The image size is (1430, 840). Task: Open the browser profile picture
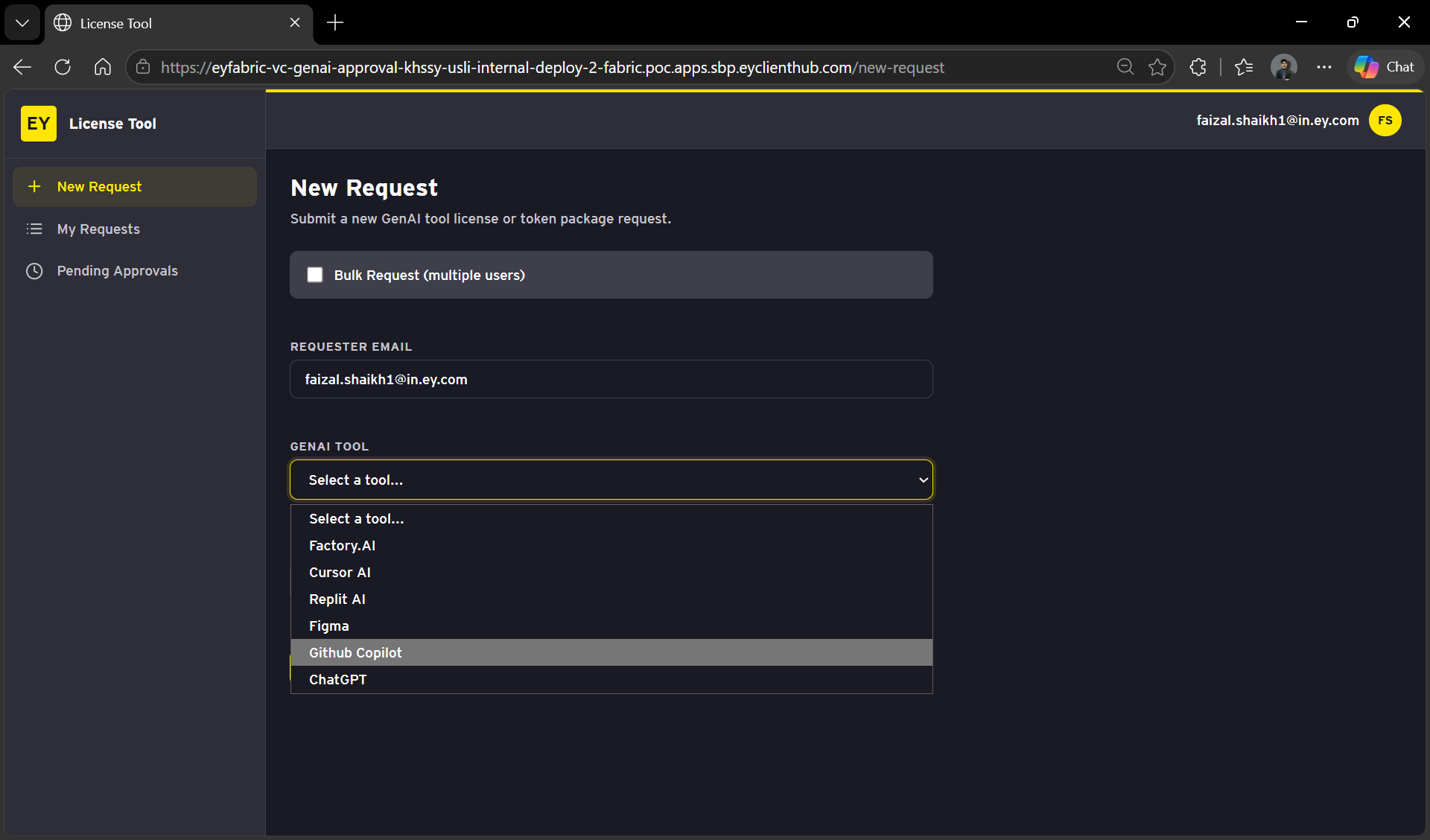1284,68
